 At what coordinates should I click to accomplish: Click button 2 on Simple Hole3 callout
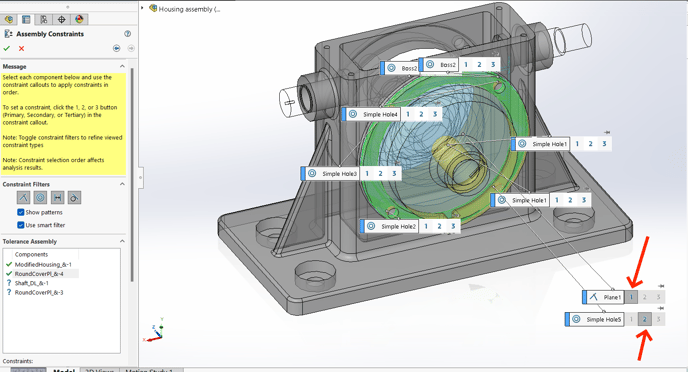[380, 174]
